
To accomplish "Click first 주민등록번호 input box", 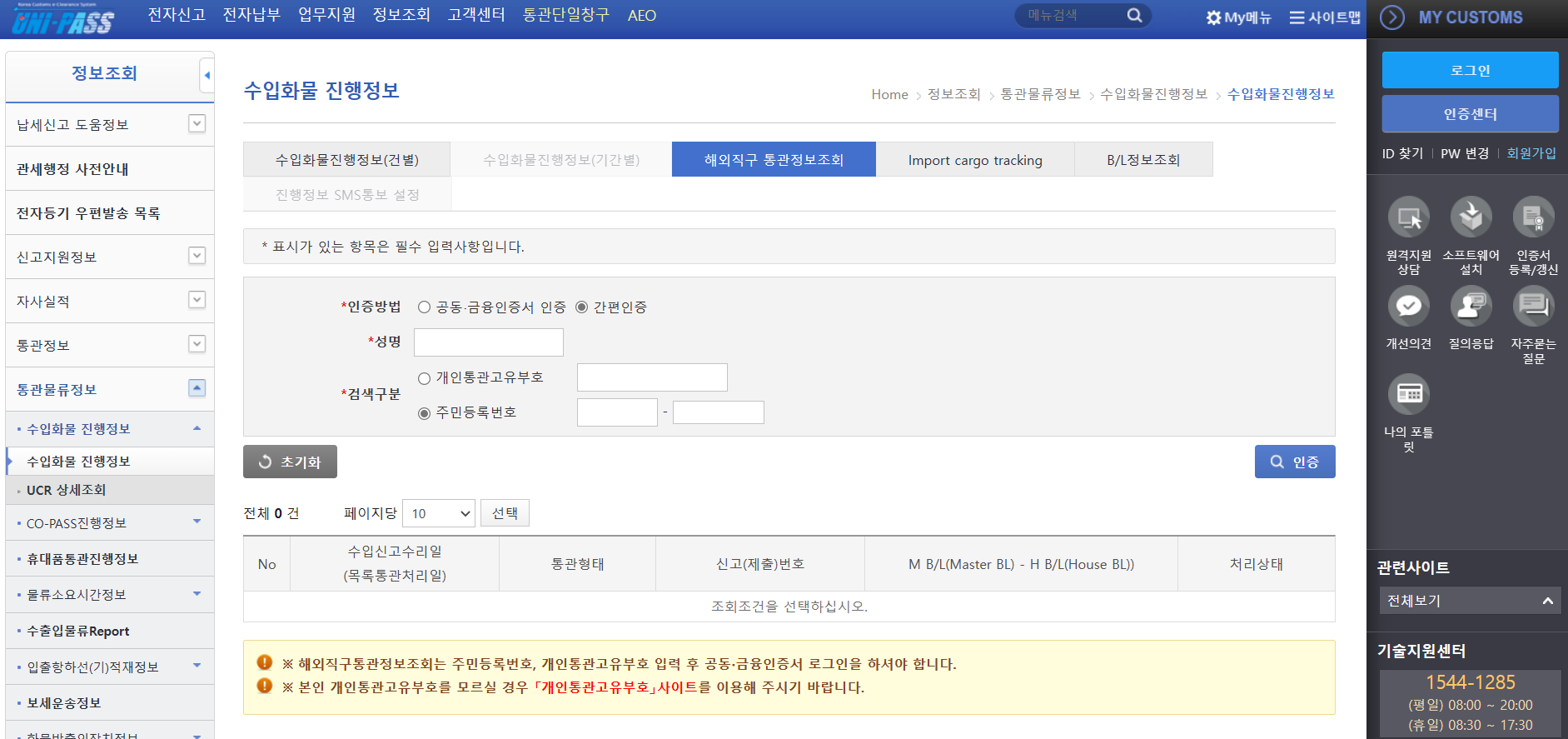I will [617, 412].
